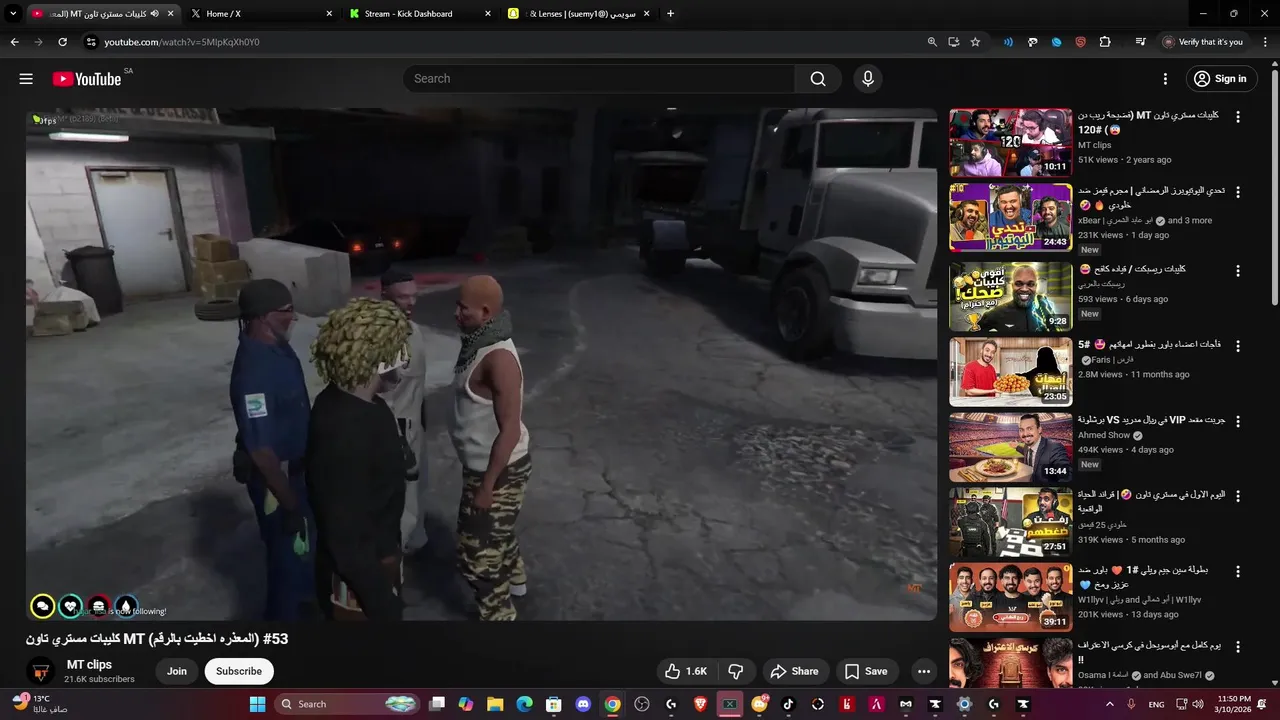
Task: Open options menu for the Faris 2.8M views video
Action: click(x=1238, y=346)
